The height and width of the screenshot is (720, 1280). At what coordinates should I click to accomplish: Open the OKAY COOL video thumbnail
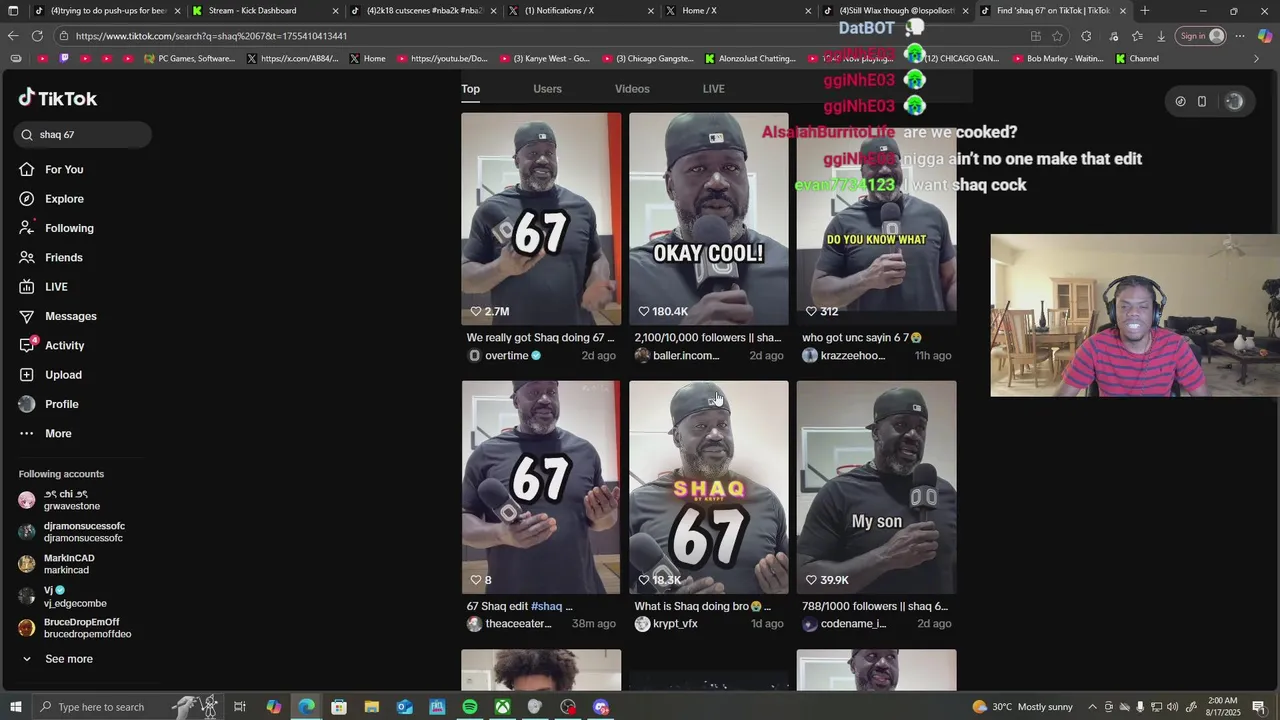click(708, 219)
